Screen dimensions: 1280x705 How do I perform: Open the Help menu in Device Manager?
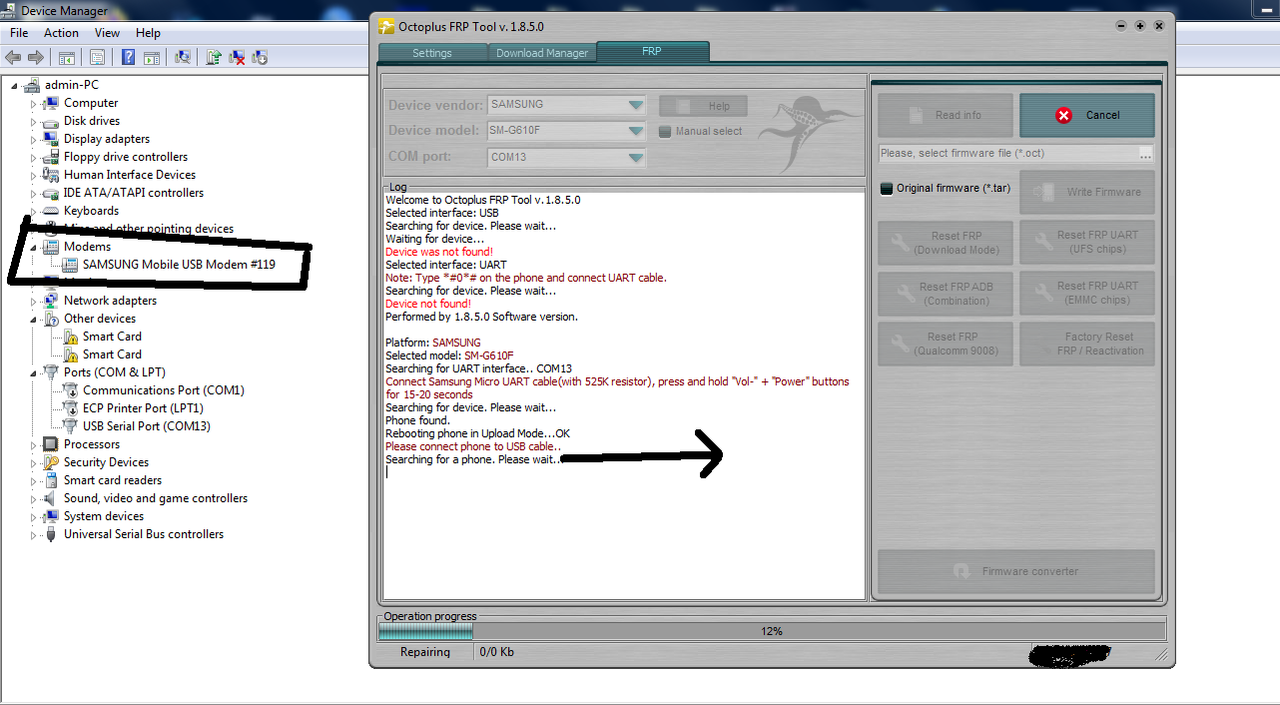148,33
